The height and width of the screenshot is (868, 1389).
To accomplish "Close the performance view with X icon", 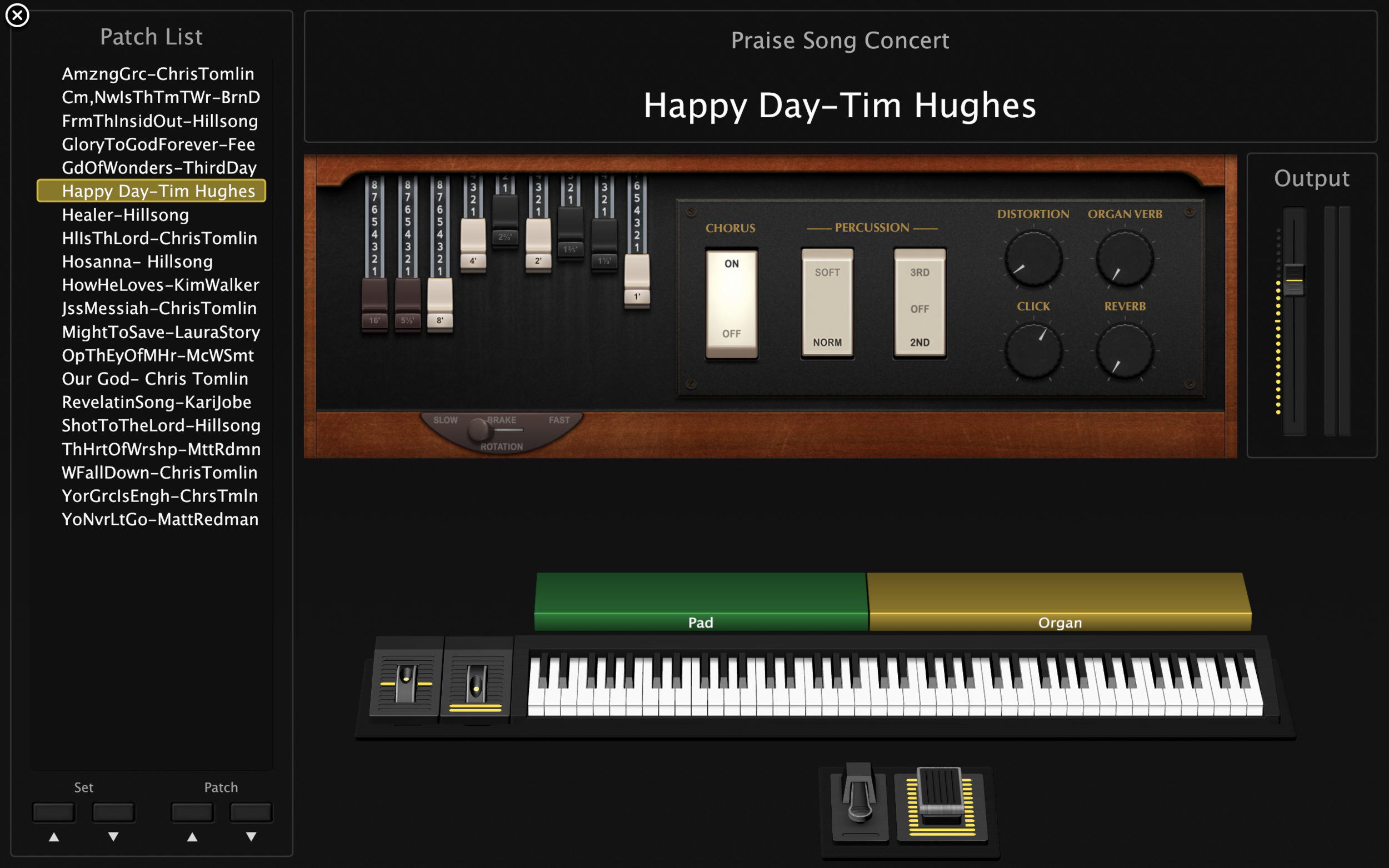I will tap(17, 16).
